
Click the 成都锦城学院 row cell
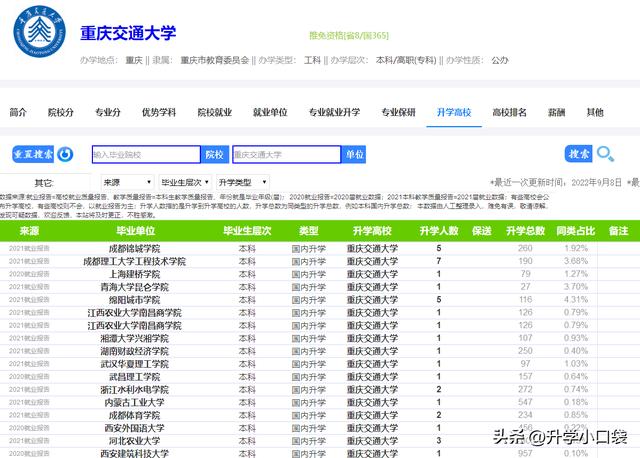134,249
